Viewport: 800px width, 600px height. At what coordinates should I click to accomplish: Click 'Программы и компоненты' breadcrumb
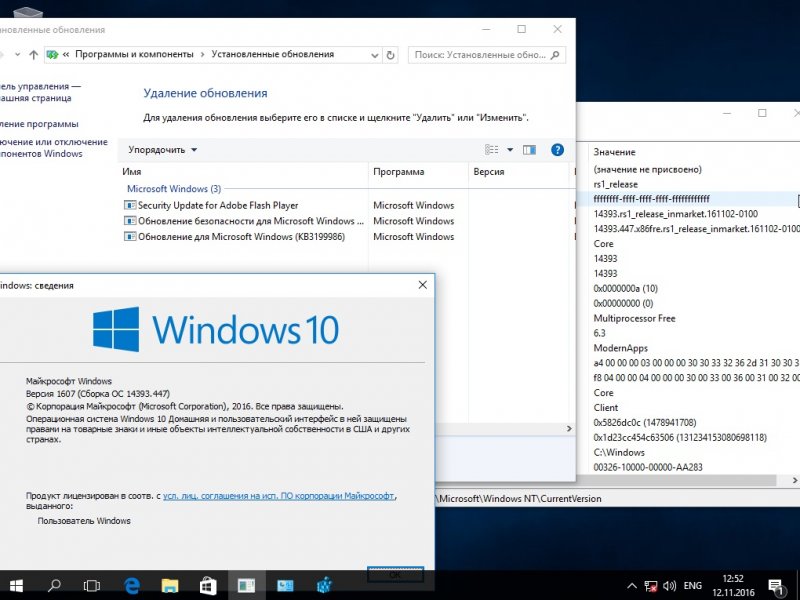click(x=134, y=54)
